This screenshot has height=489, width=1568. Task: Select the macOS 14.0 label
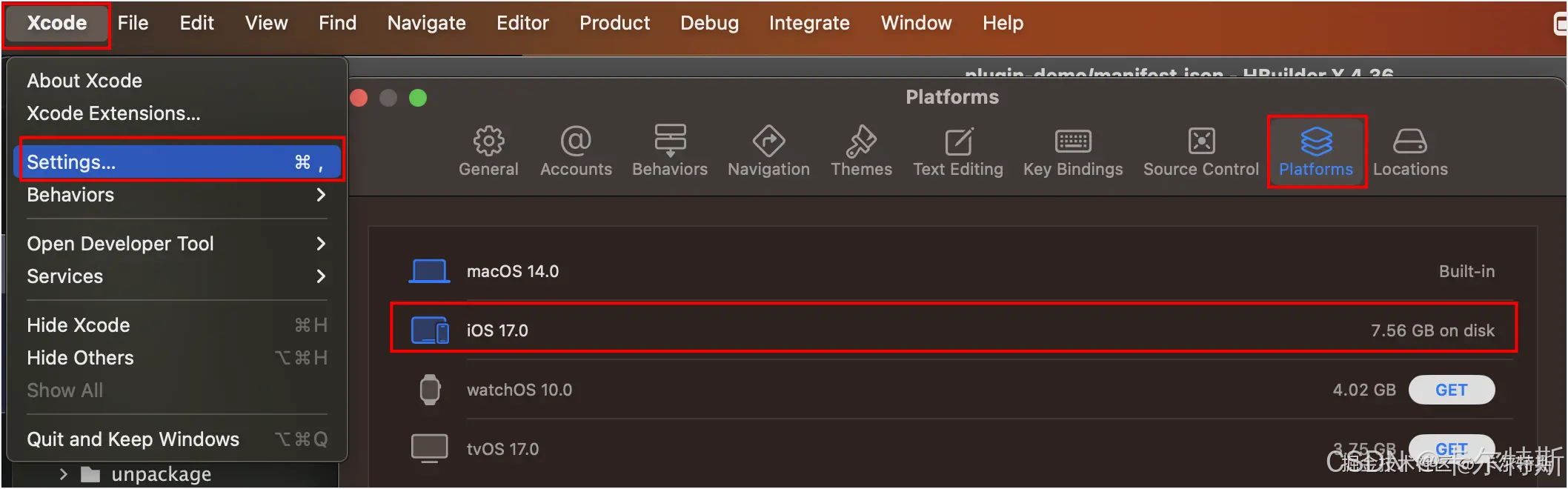coord(513,271)
